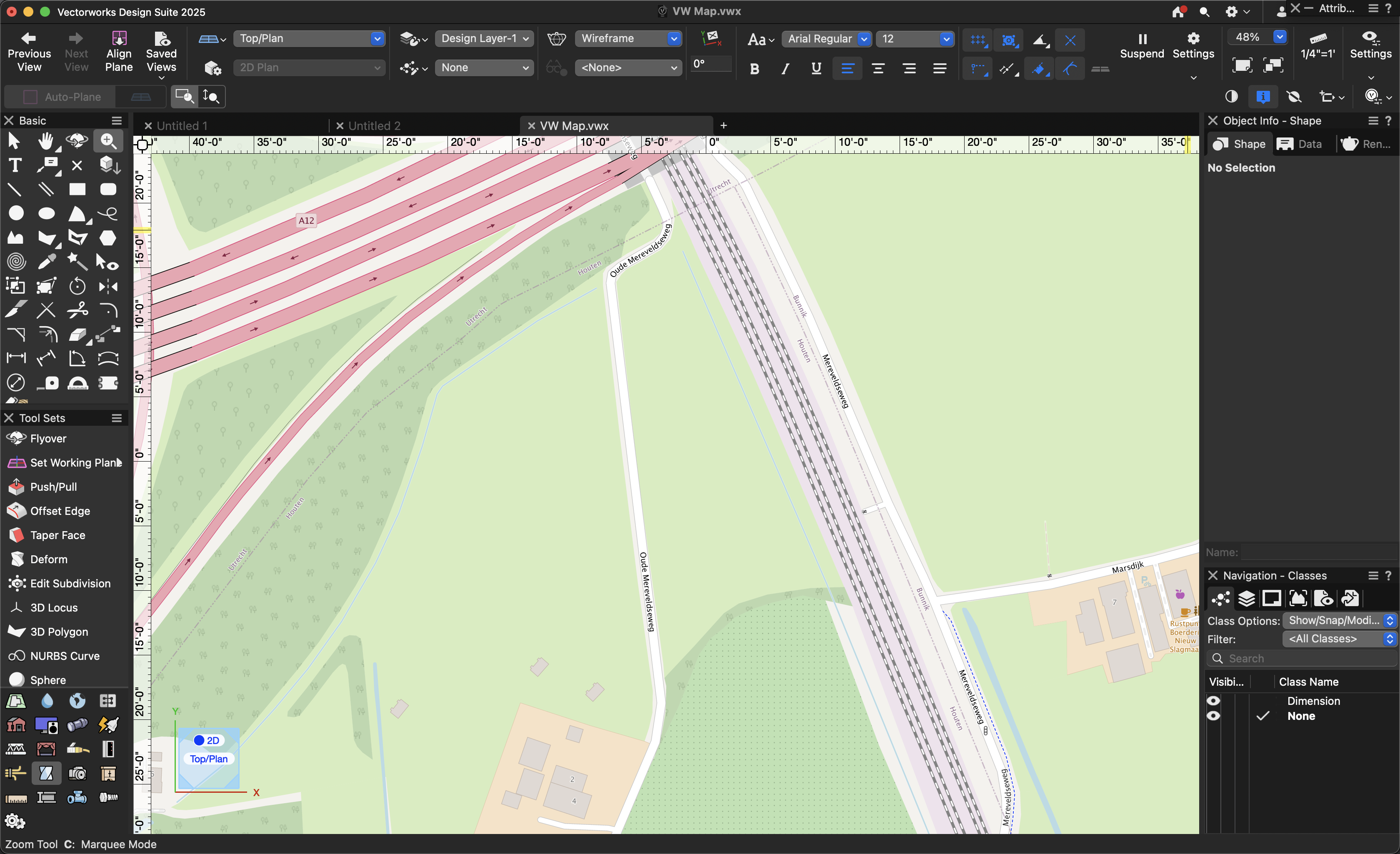The image size is (1400, 854).
Task: Select the Circle tool
Action: tap(16, 213)
